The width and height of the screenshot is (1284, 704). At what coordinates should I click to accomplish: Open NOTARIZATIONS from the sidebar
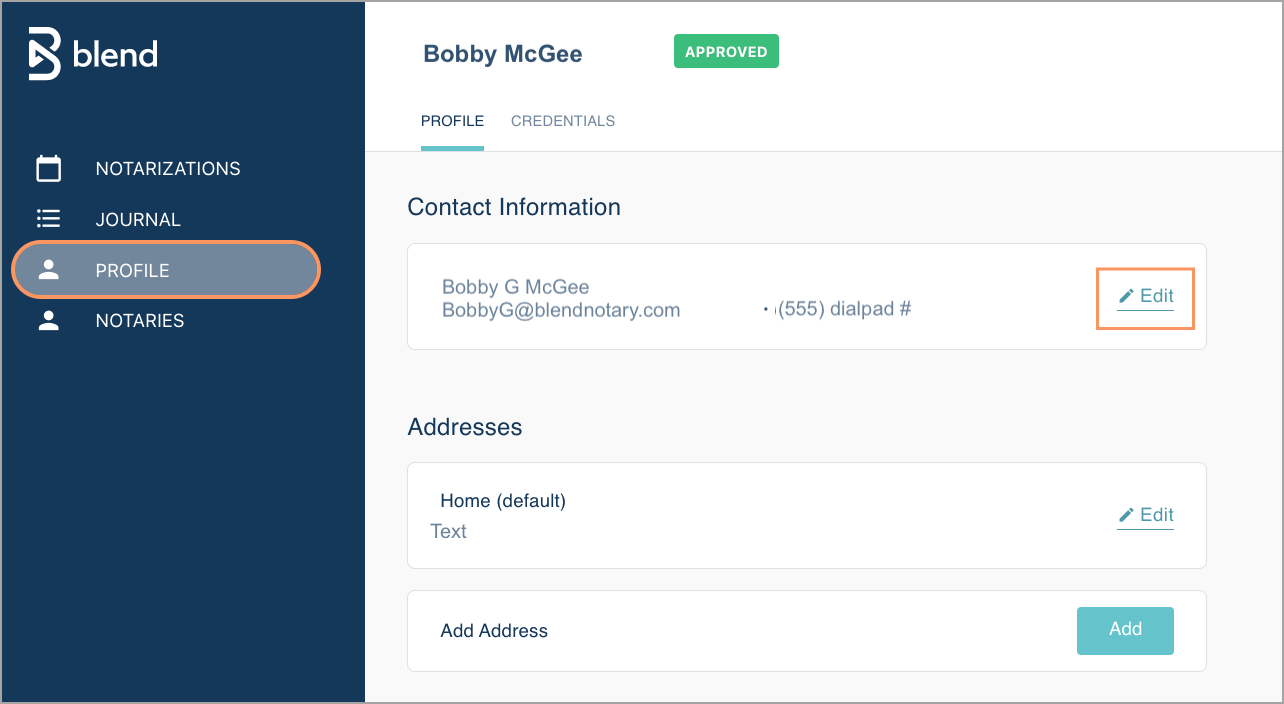point(168,168)
